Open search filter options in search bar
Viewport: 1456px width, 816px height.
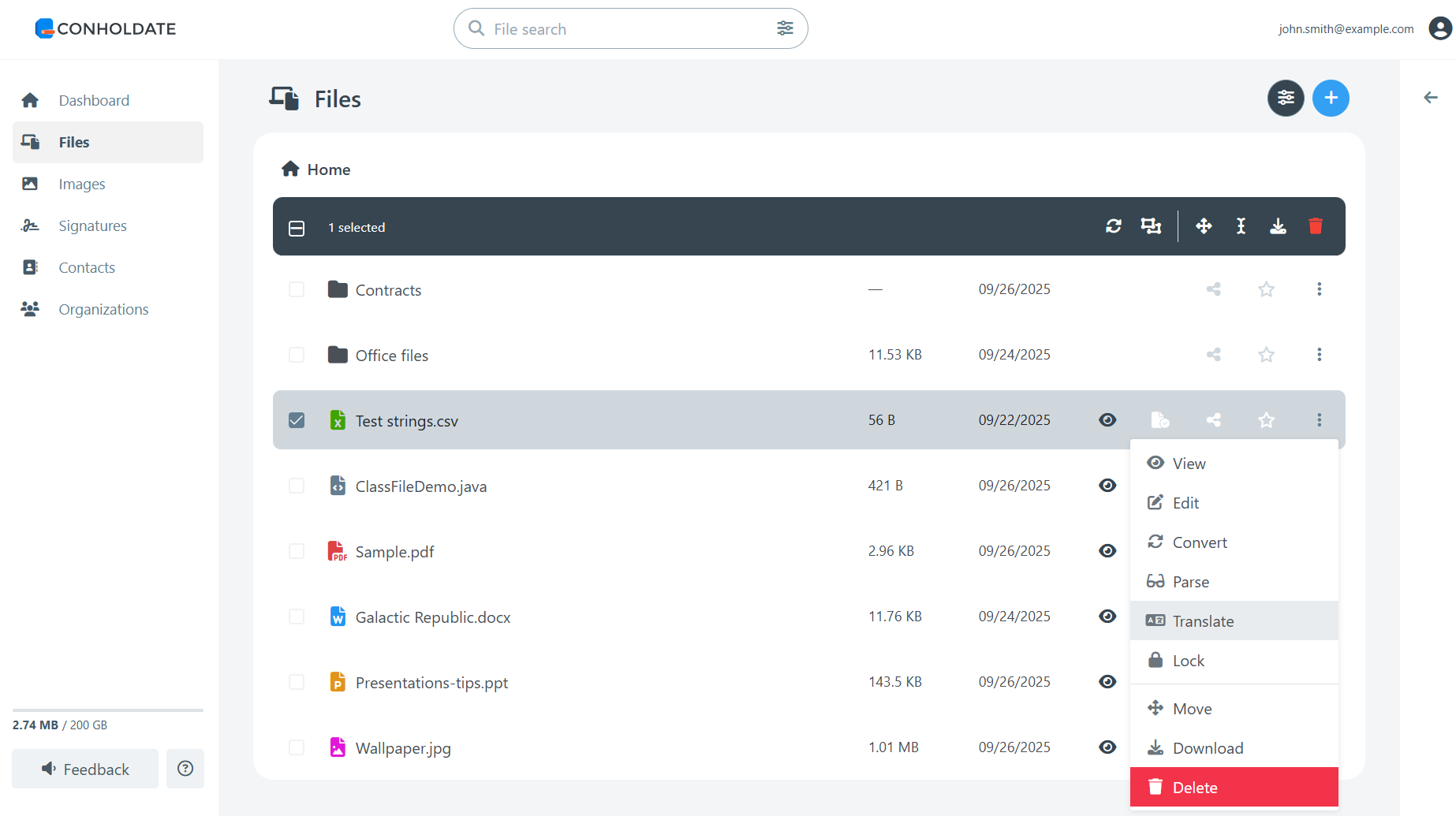tap(784, 28)
